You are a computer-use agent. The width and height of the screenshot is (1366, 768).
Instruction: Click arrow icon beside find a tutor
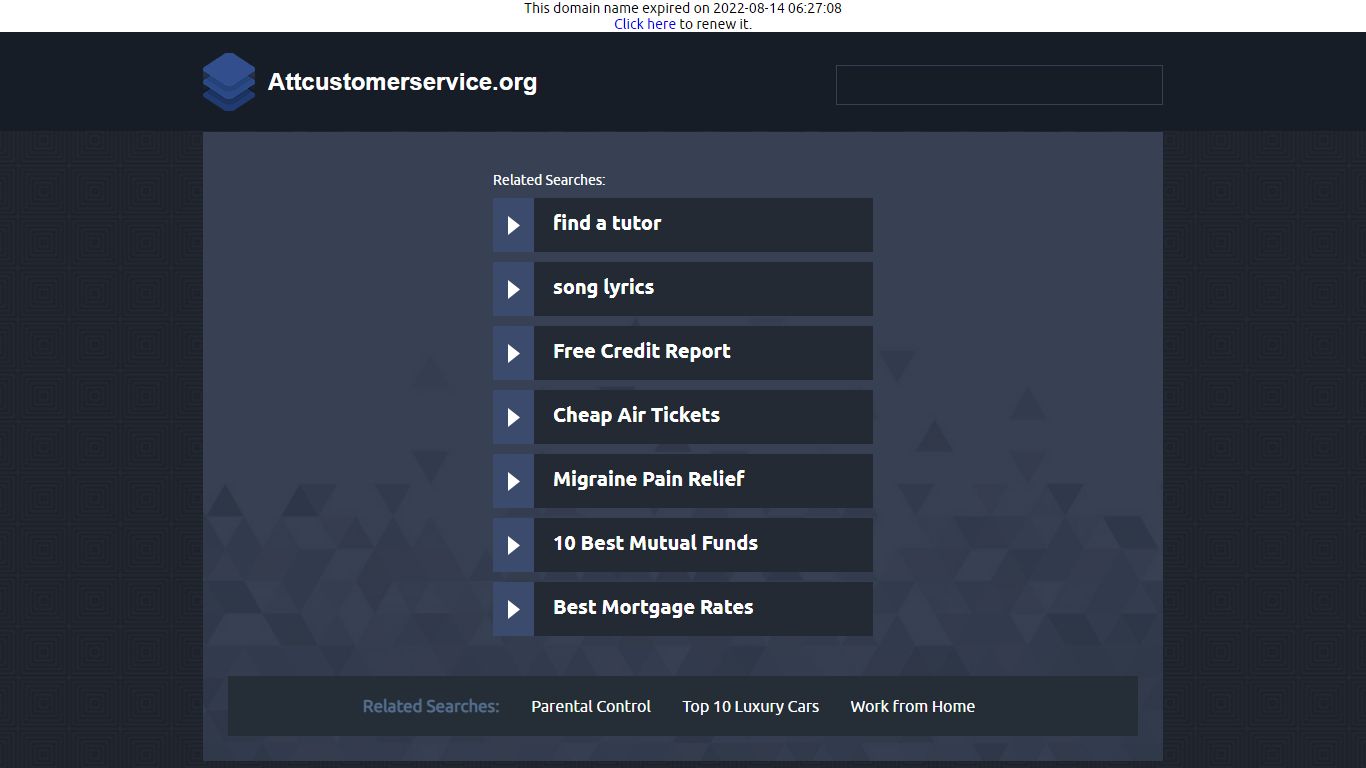pos(513,225)
